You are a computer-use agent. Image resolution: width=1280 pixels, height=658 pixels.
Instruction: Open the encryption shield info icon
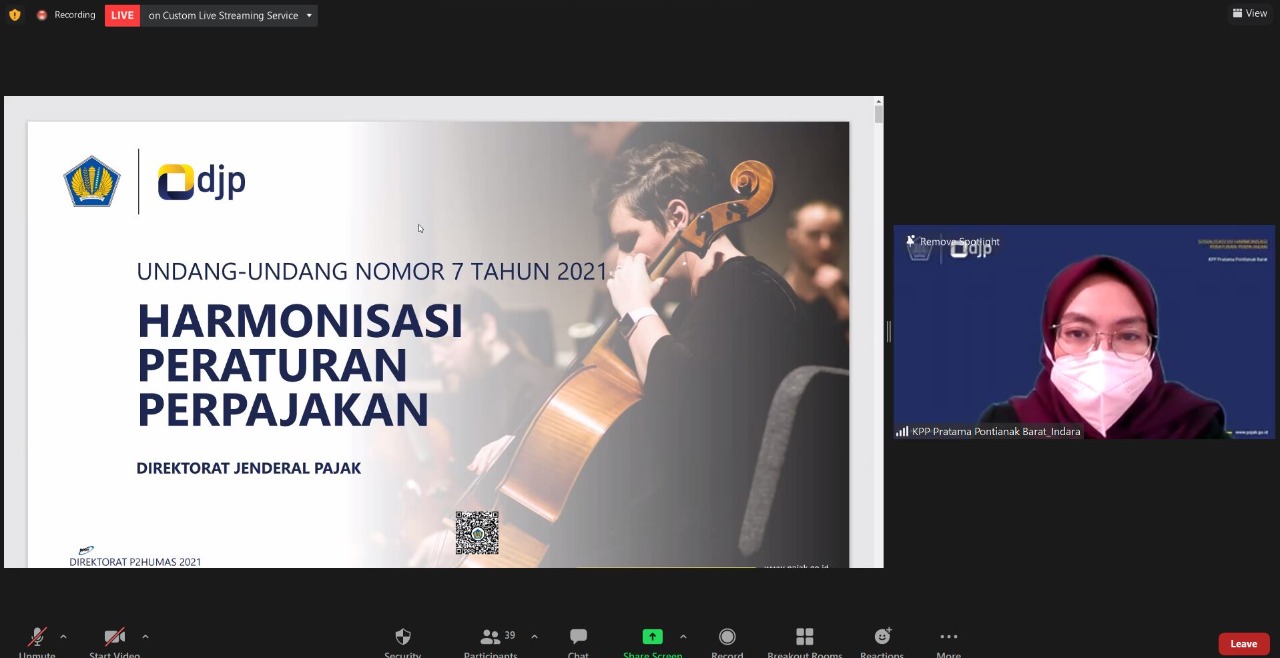click(14, 15)
